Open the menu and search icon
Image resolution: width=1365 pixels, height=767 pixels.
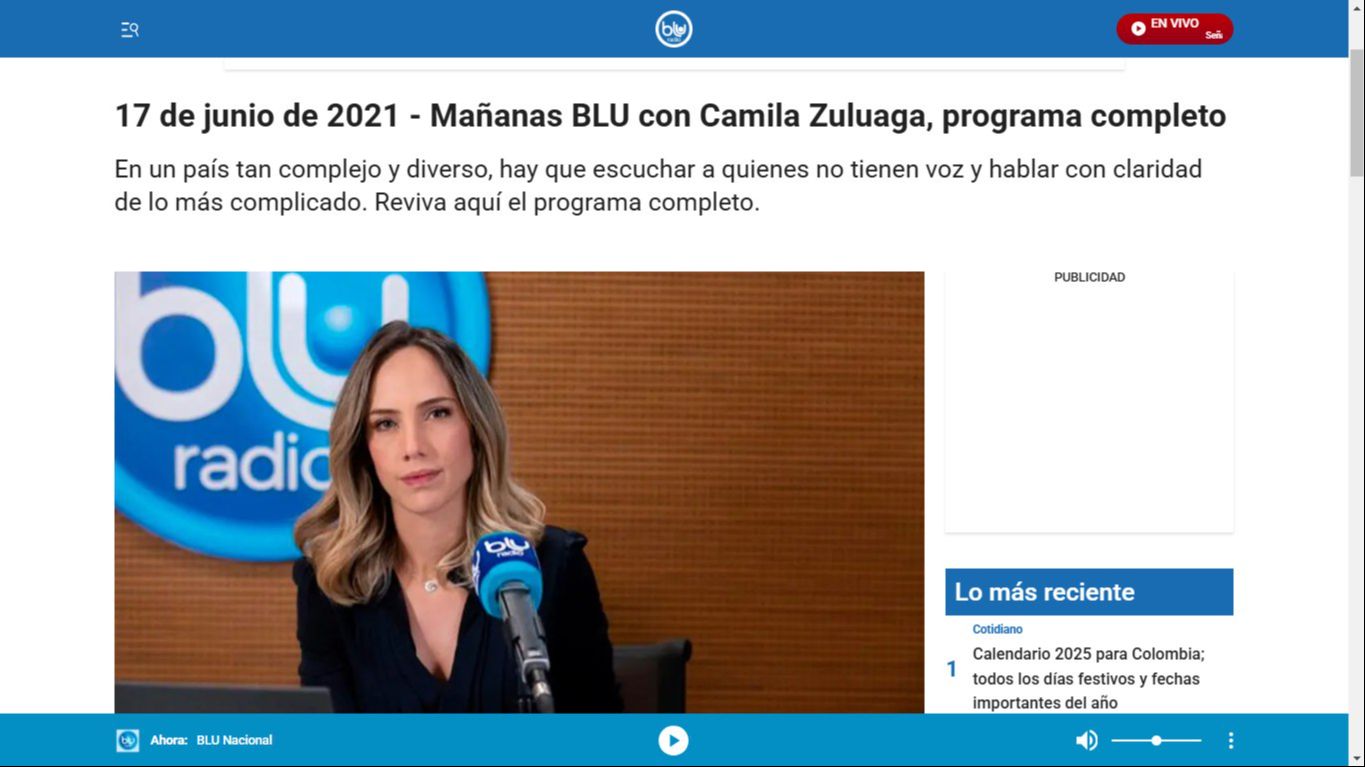pos(130,30)
